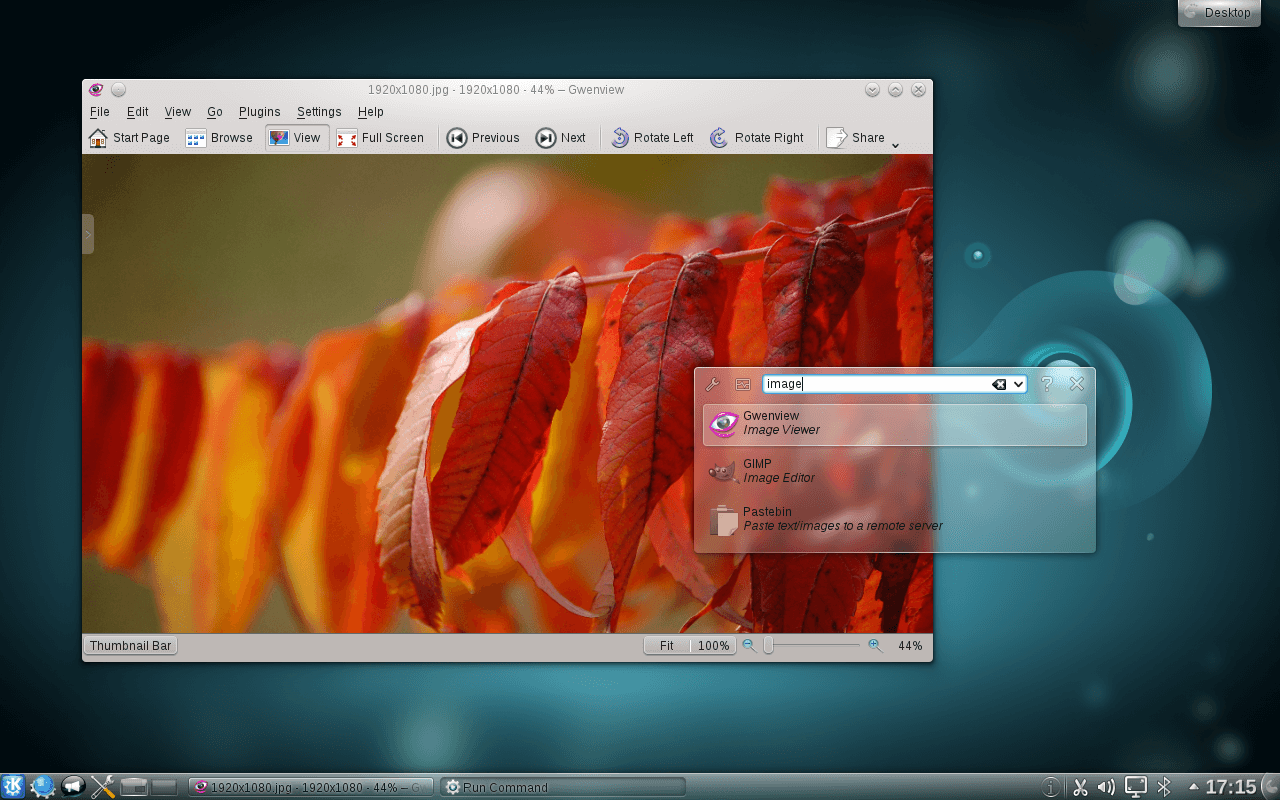Screen dimensions: 1280x800
Task: Select Rotate Left in Gwenview toolbar
Action: click(x=652, y=137)
